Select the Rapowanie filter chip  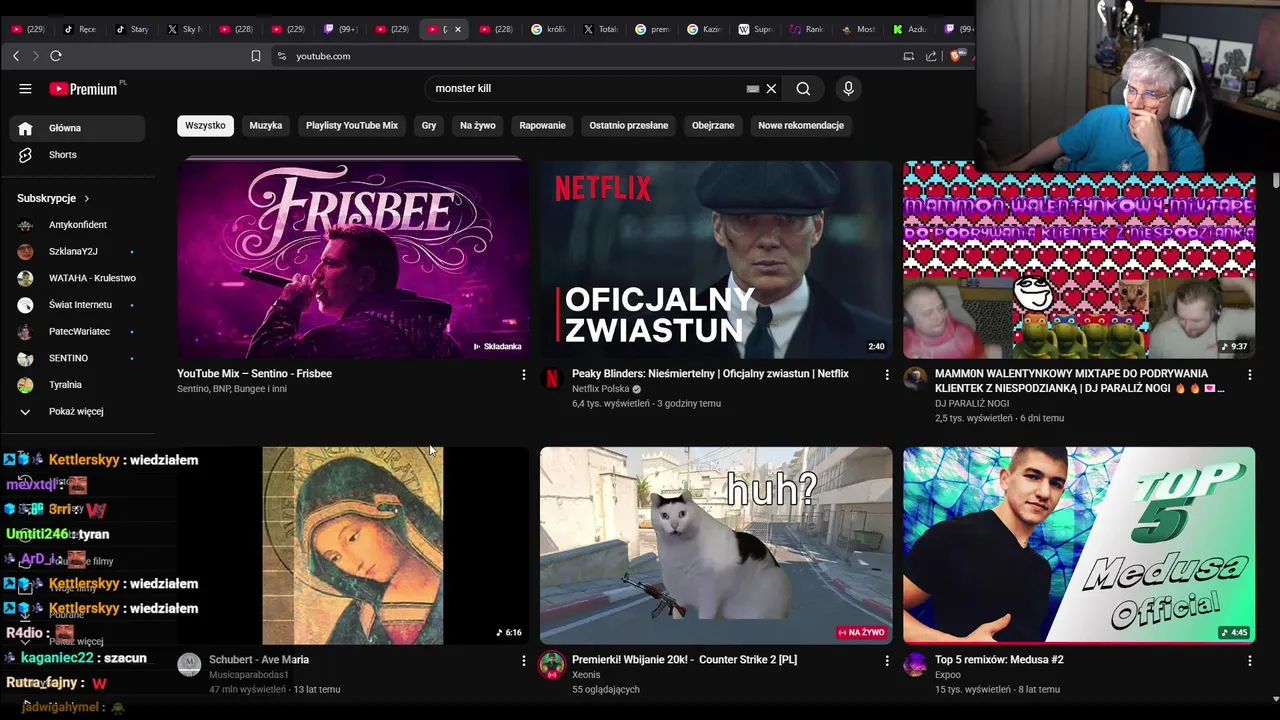pyautogui.click(x=543, y=126)
